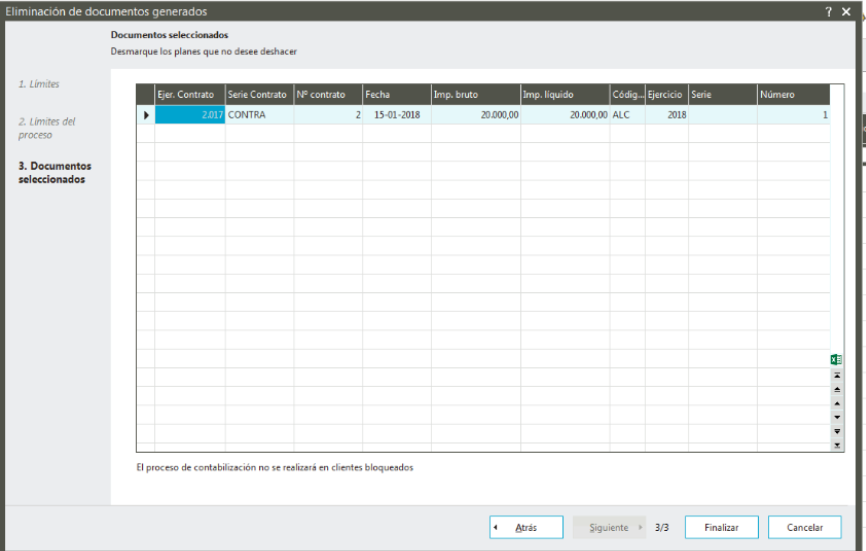Screen dimensions: 866x551
Task: Select the Nº contrato cell with value 2
Action: pyautogui.click(x=328, y=115)
